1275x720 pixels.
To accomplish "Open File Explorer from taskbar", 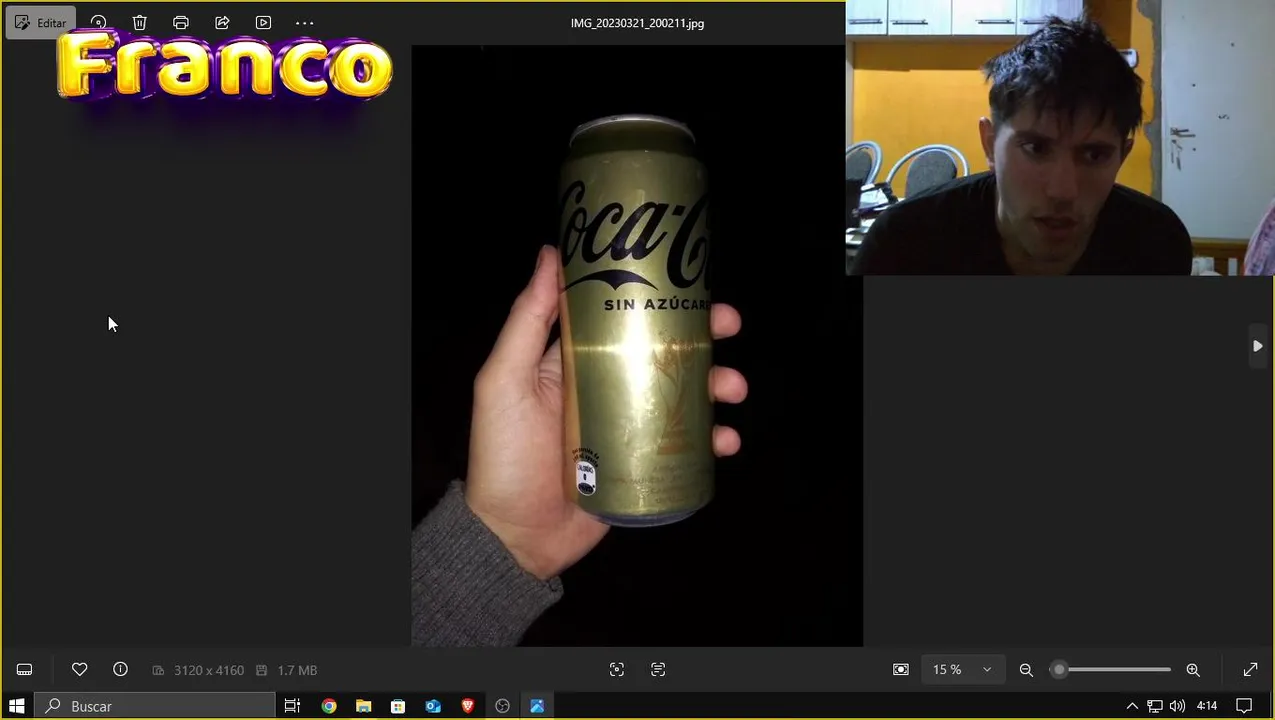I will [x=363, y=706].
